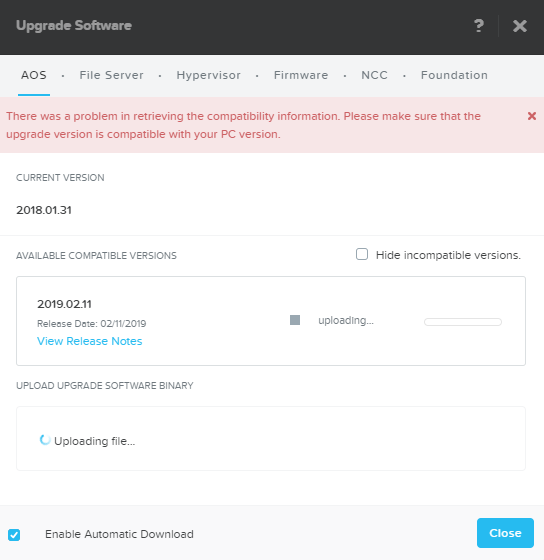Click the current version 2018.01.31 text
This screenshot has width=544, height=560.
[44, 210]
